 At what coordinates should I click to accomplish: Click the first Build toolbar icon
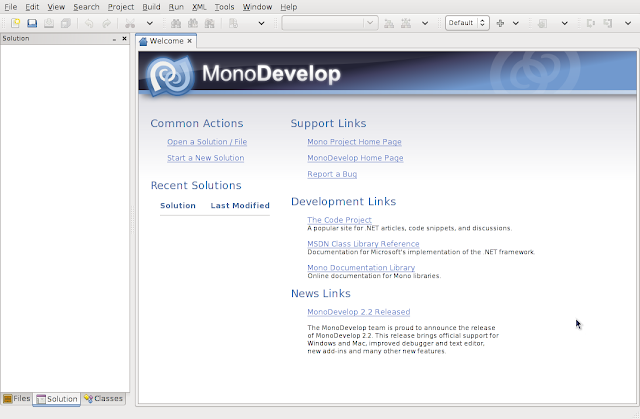(389, 23)
